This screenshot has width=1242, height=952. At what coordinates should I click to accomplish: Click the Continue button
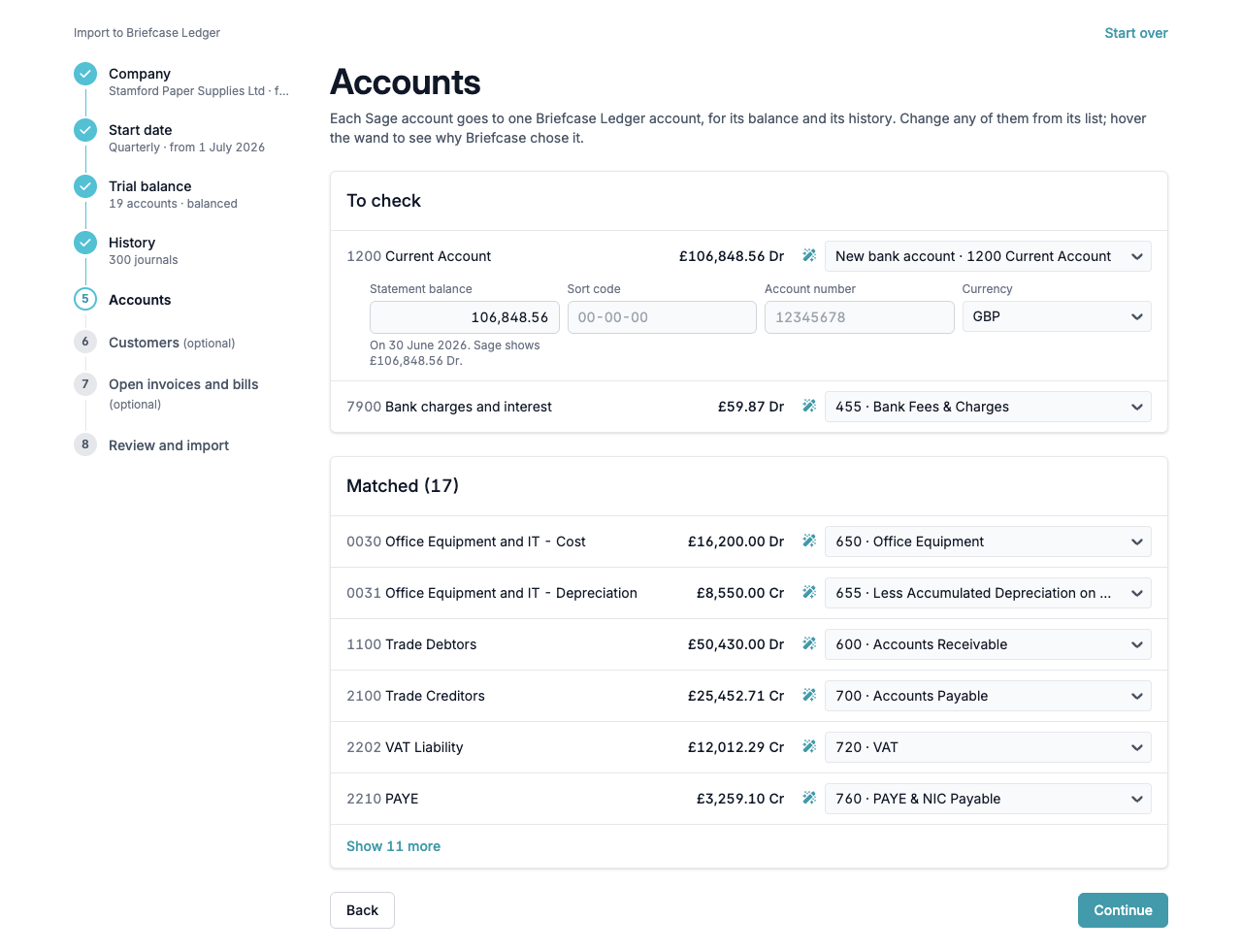[x=1123, y=910]
